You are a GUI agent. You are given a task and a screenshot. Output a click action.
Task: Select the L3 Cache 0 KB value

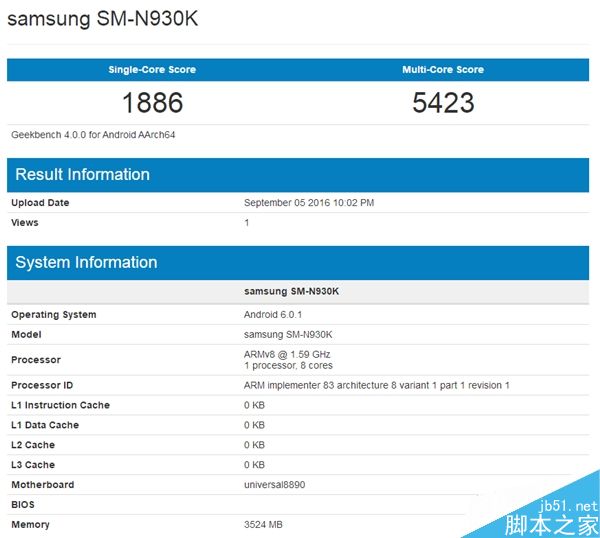pyautogui.click(x=254, y=465)
